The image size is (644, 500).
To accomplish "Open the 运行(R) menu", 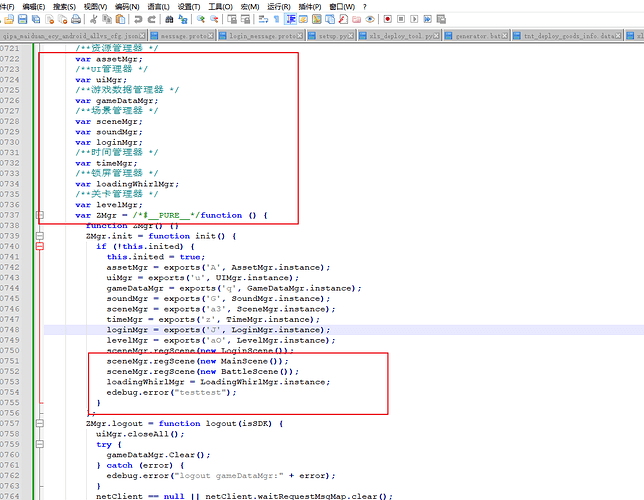I will (278, 7).
